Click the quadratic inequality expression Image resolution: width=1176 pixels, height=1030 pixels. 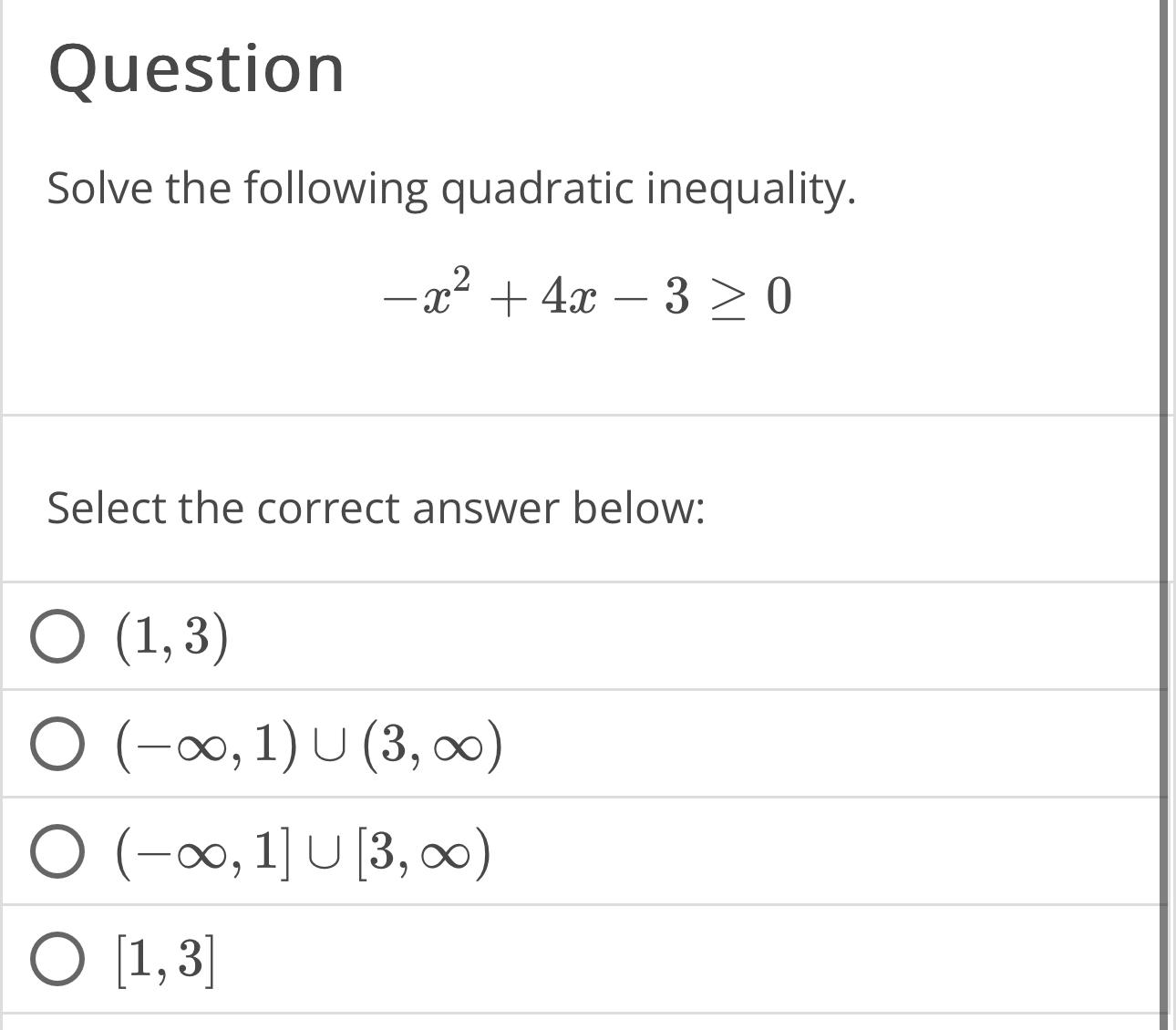coord(588,294)
